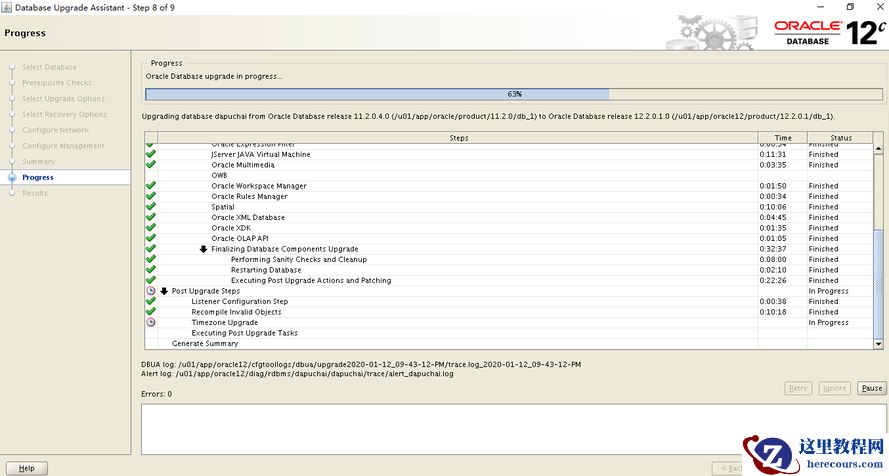Click the Alert log path text
Image resolution: width=889 pixels, height=476 pixels.
click(297, 374)
